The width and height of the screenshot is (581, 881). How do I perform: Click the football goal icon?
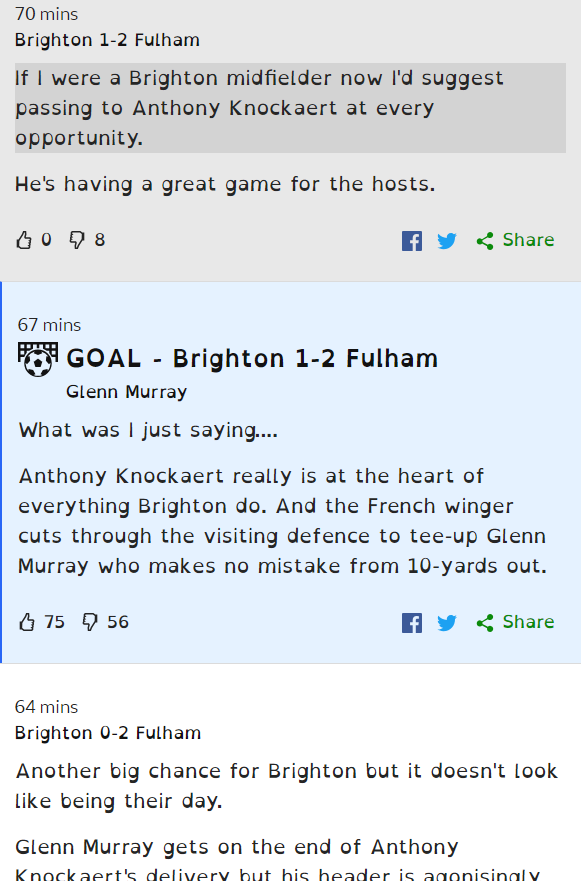(x=38, y=359)
